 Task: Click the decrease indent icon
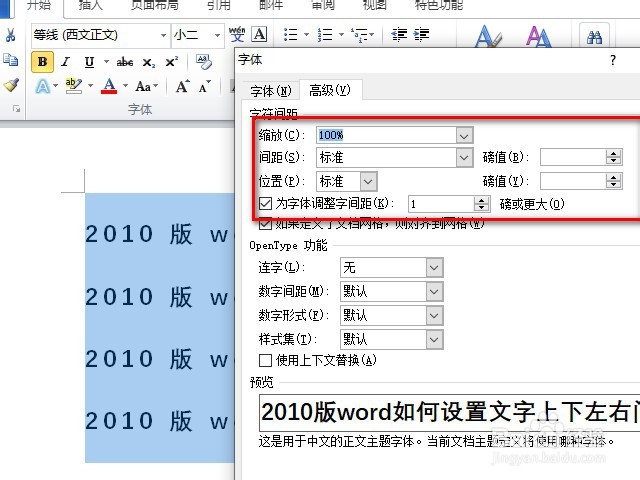[399, 35]
